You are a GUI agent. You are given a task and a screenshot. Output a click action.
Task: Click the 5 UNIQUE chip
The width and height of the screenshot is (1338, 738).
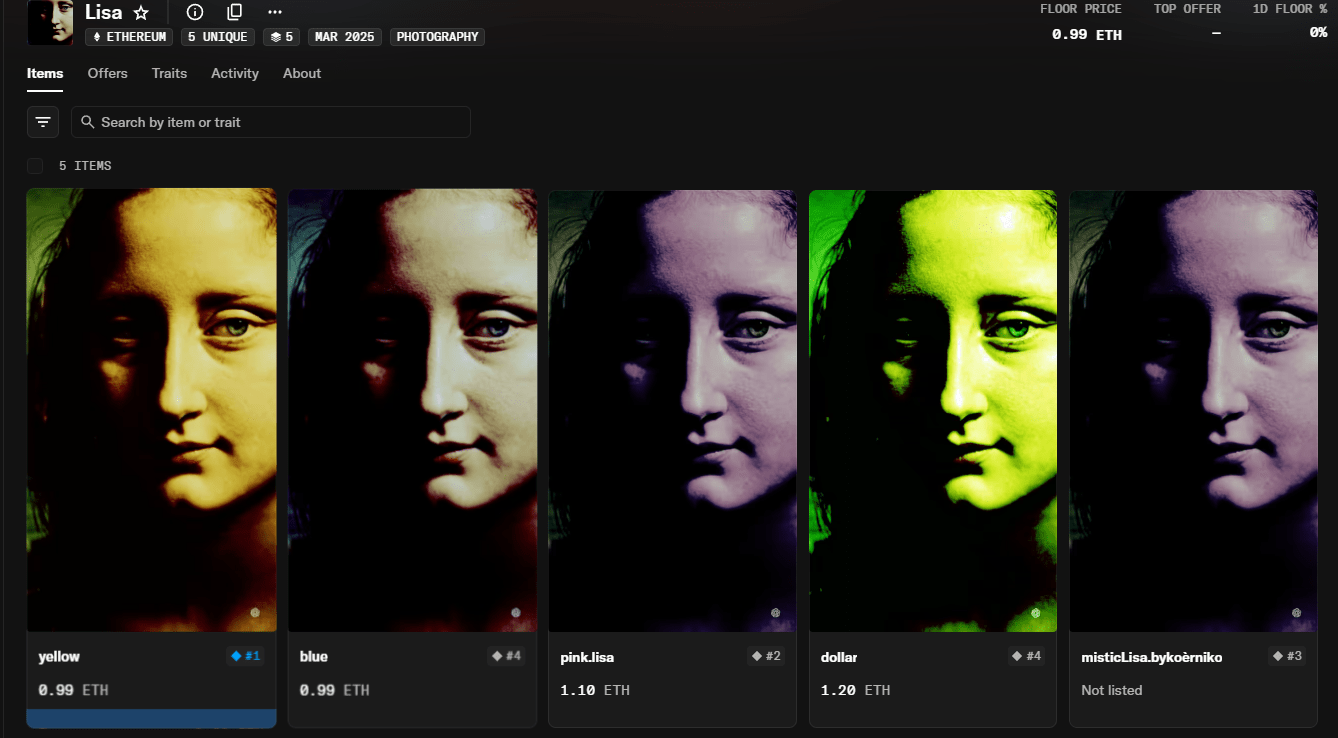pyautogui.click(x=217, y=37)
